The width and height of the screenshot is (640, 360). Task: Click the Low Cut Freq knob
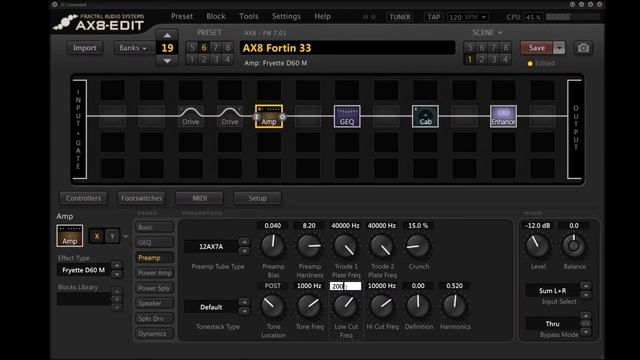(x=345, y=306)
